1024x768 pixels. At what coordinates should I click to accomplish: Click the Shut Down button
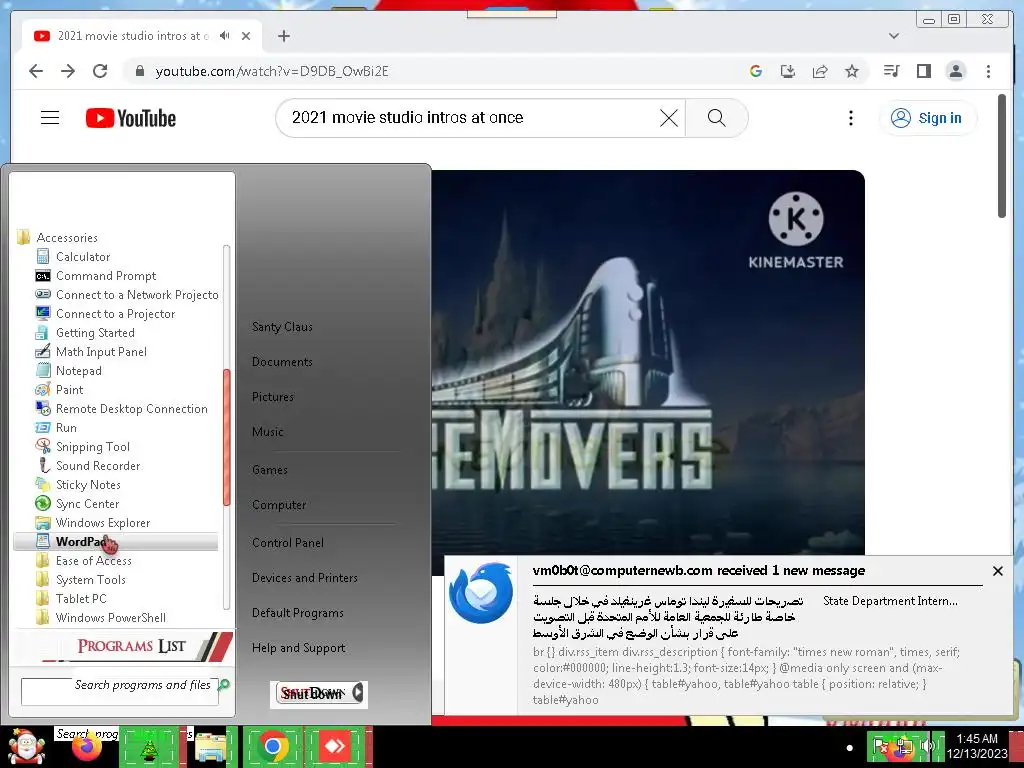(x=313, y=694)
